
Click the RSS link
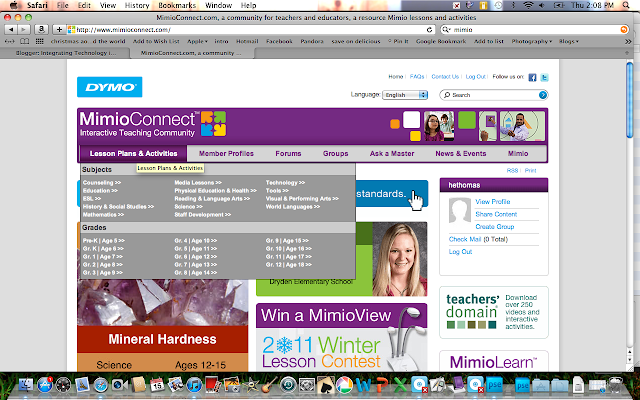click(x=512, y=171)
